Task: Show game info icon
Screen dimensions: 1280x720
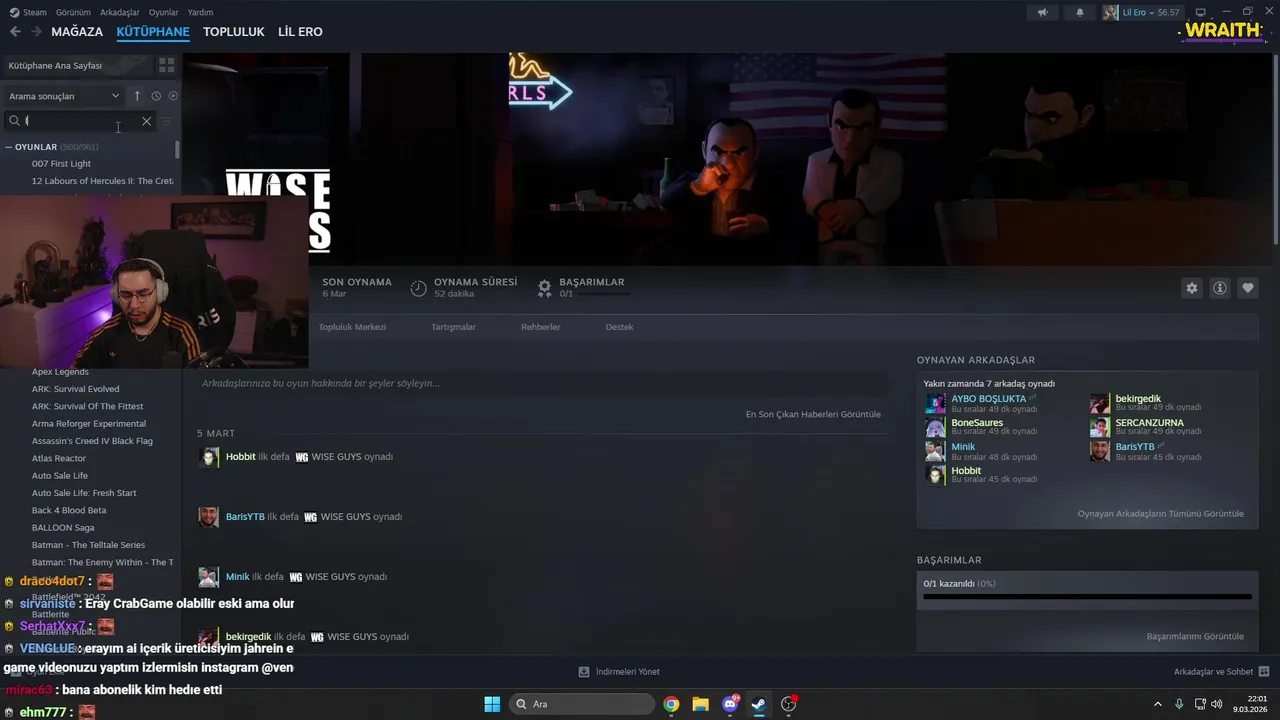Action: coord(1220,288)
